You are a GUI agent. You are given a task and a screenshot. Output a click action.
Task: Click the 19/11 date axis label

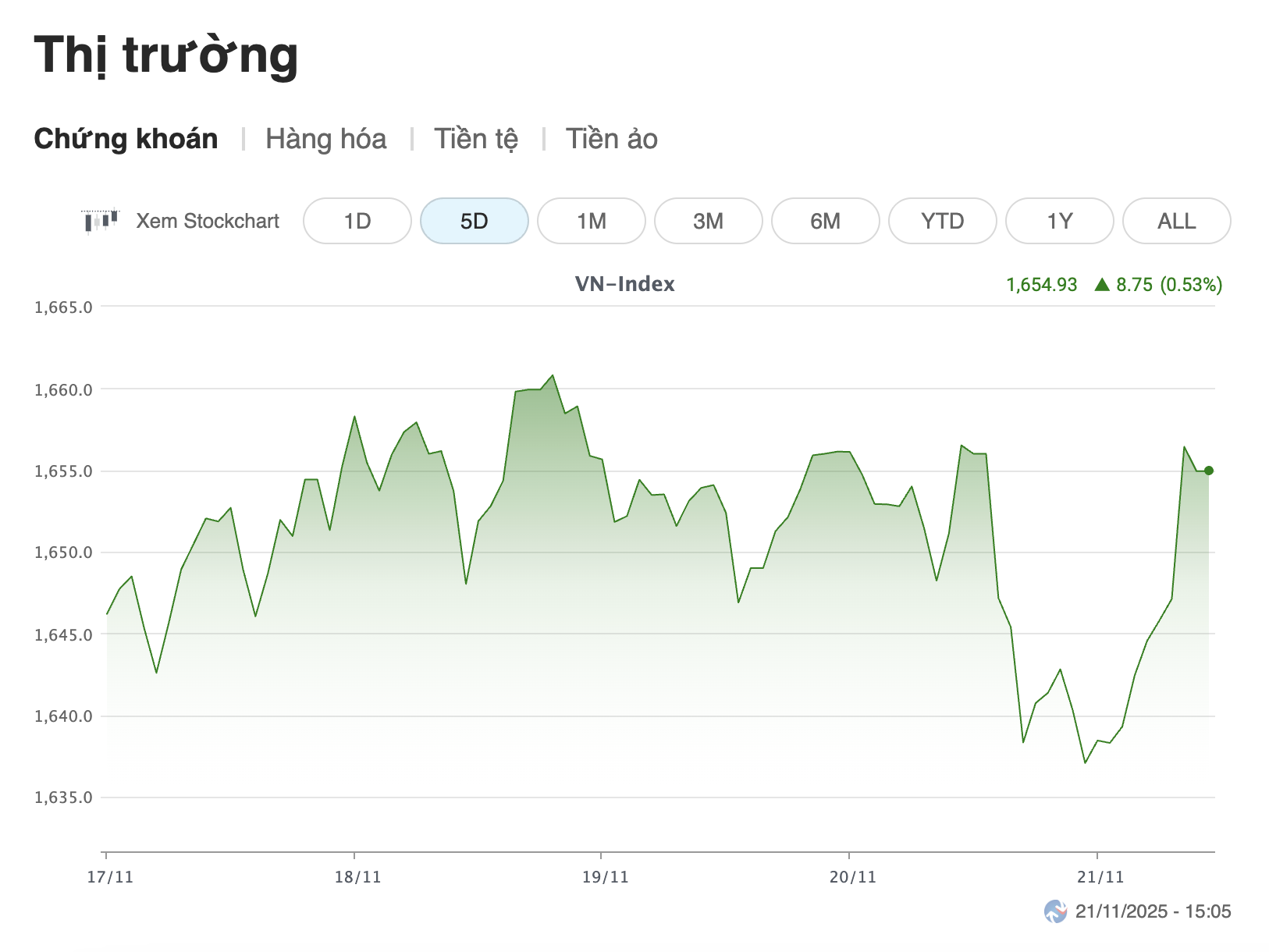pyautogui.click(x=605, y=877)
